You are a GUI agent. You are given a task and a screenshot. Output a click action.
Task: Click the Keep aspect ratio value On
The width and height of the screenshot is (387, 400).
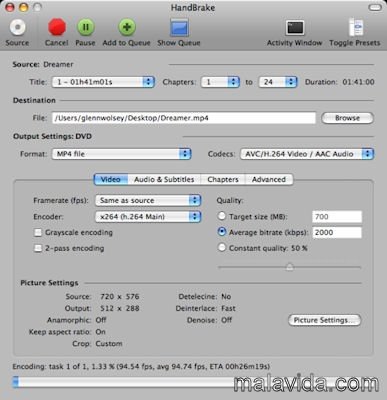(100, 332)
